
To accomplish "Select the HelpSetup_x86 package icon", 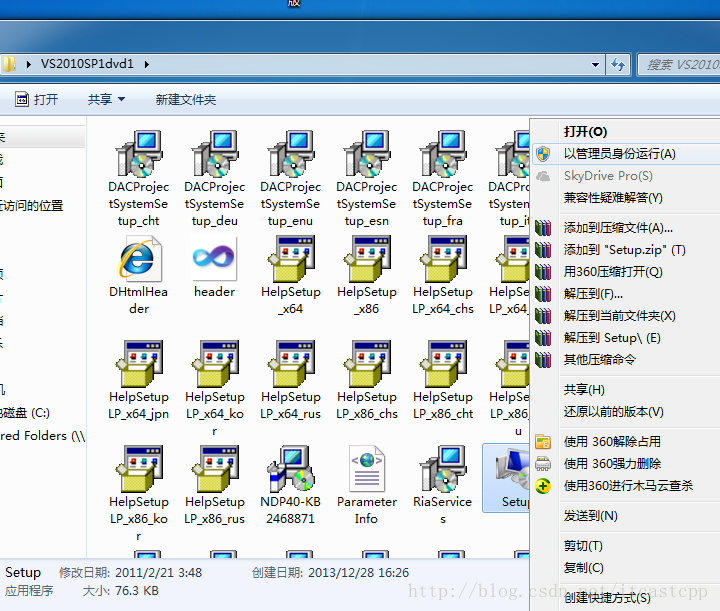I will click(x=366, y=258).
